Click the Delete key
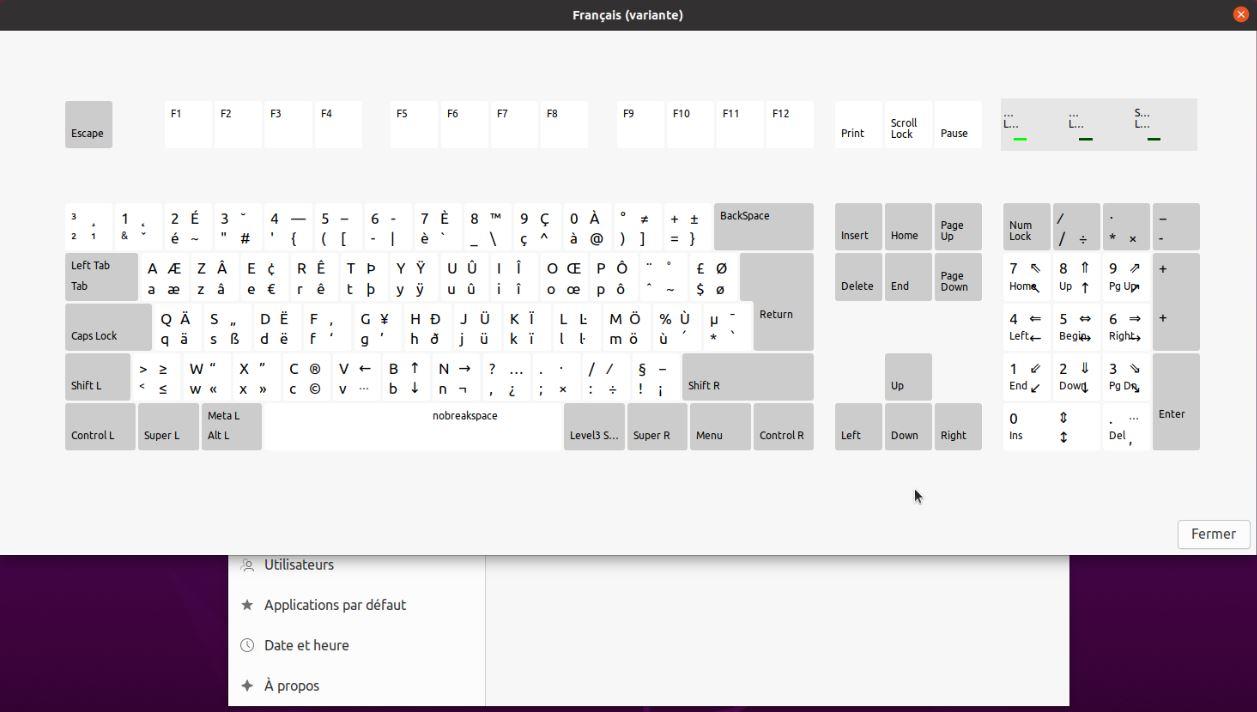Viewport: 1257px width, 712px height. pos(859,277)
